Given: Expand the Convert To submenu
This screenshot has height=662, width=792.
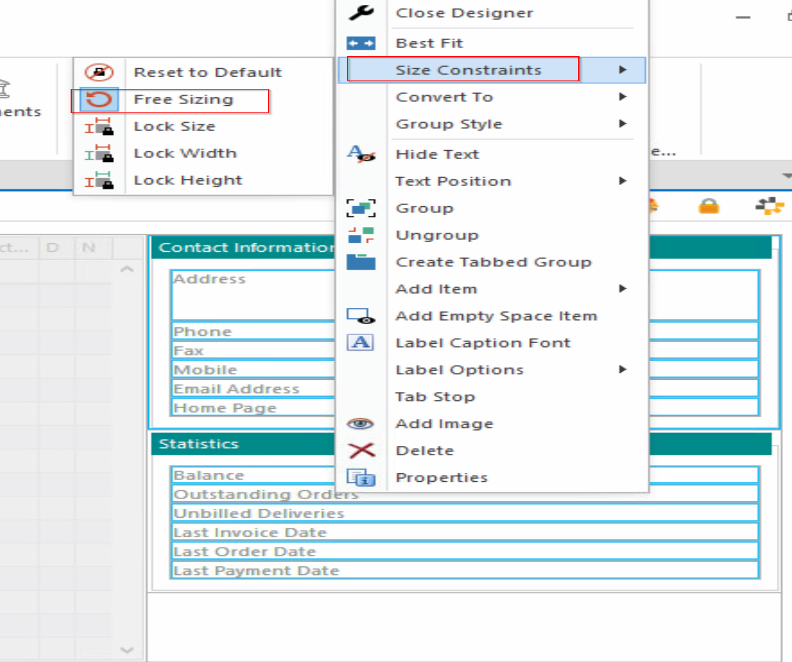Looking at the screenshot, I should (444, 97).
